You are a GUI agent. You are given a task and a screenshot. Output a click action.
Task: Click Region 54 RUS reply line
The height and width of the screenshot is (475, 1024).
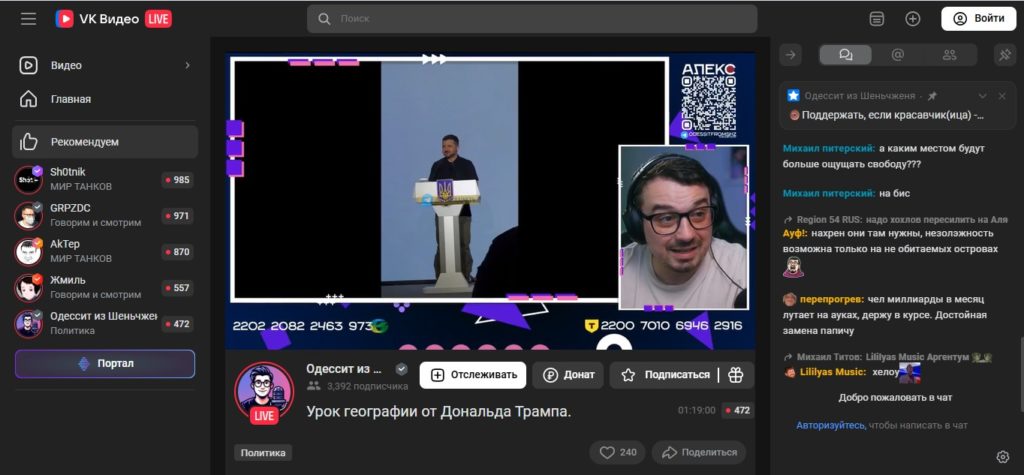click(896, 220)
